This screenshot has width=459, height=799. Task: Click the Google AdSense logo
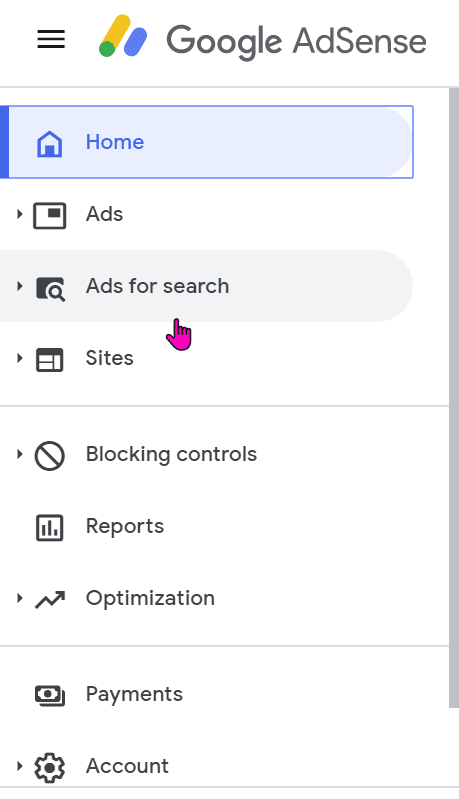click(262, 39)
